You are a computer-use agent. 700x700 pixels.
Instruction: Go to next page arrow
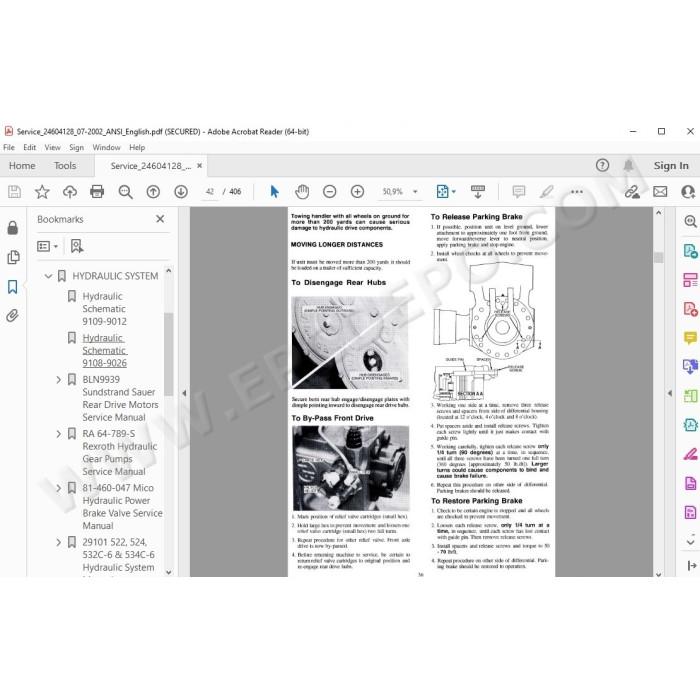(x=181, y=192)
